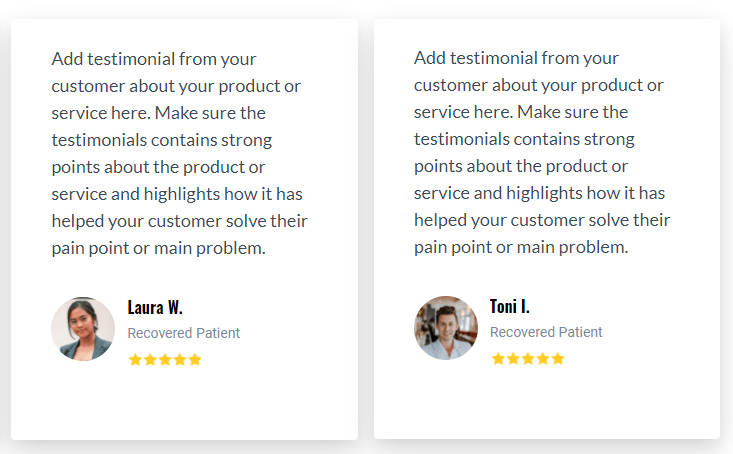Select the Laura W. name heading
The image size is (733, 454).
(155, 308)
